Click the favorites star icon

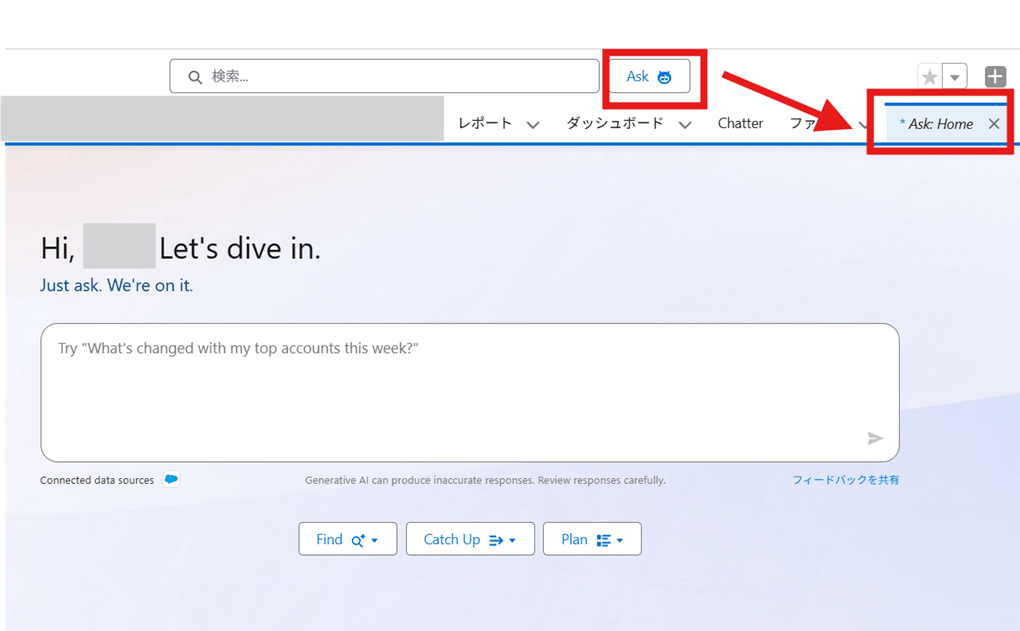tap(930, 77)
